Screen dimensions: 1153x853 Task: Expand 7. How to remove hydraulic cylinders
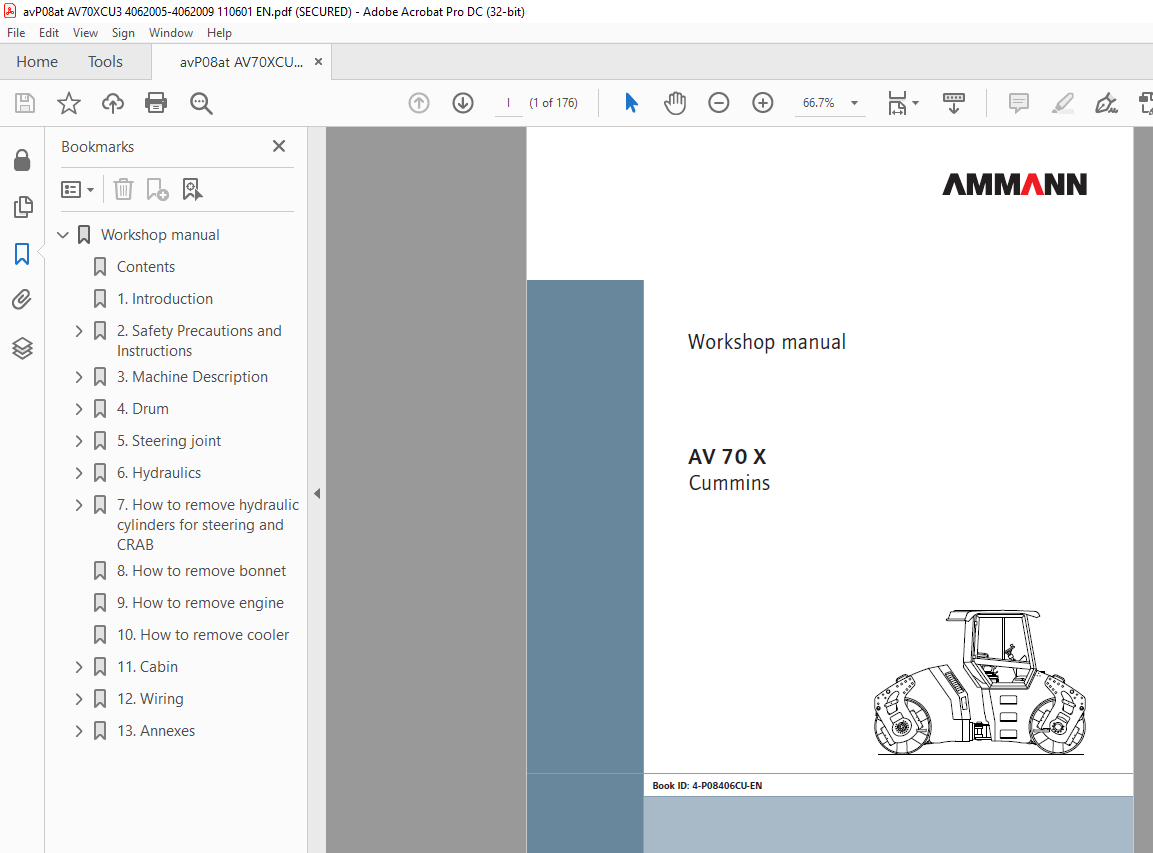click(x=79, y=505)
